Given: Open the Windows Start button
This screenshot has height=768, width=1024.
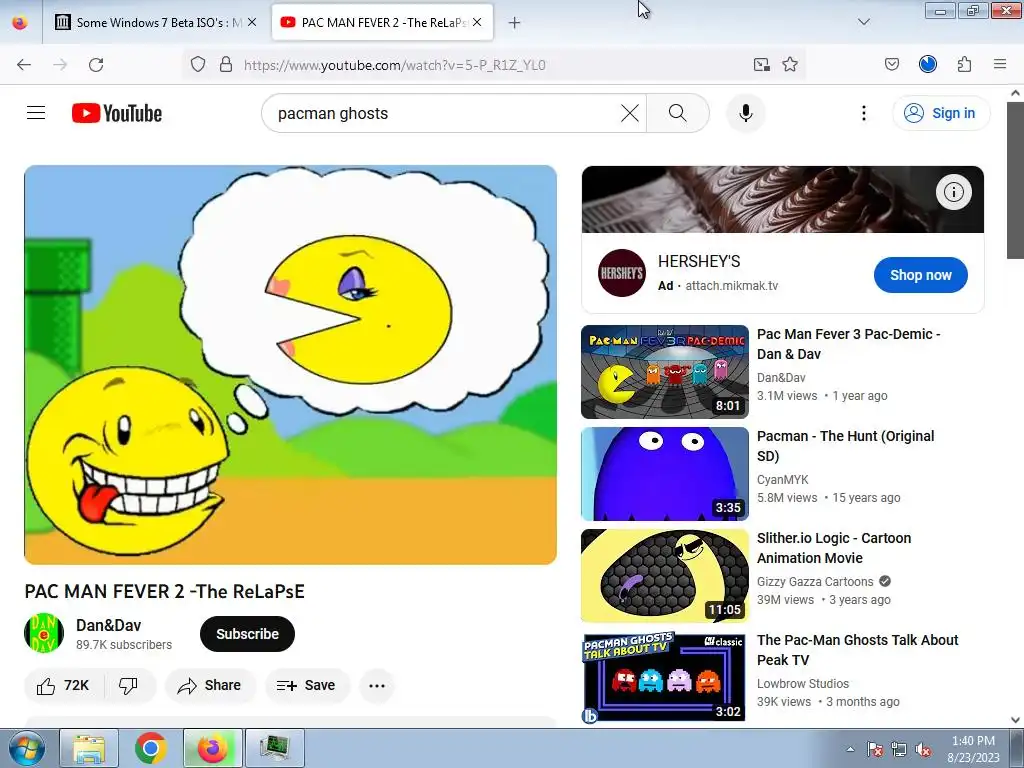Looking at the screenshot, I should (27, 748).
